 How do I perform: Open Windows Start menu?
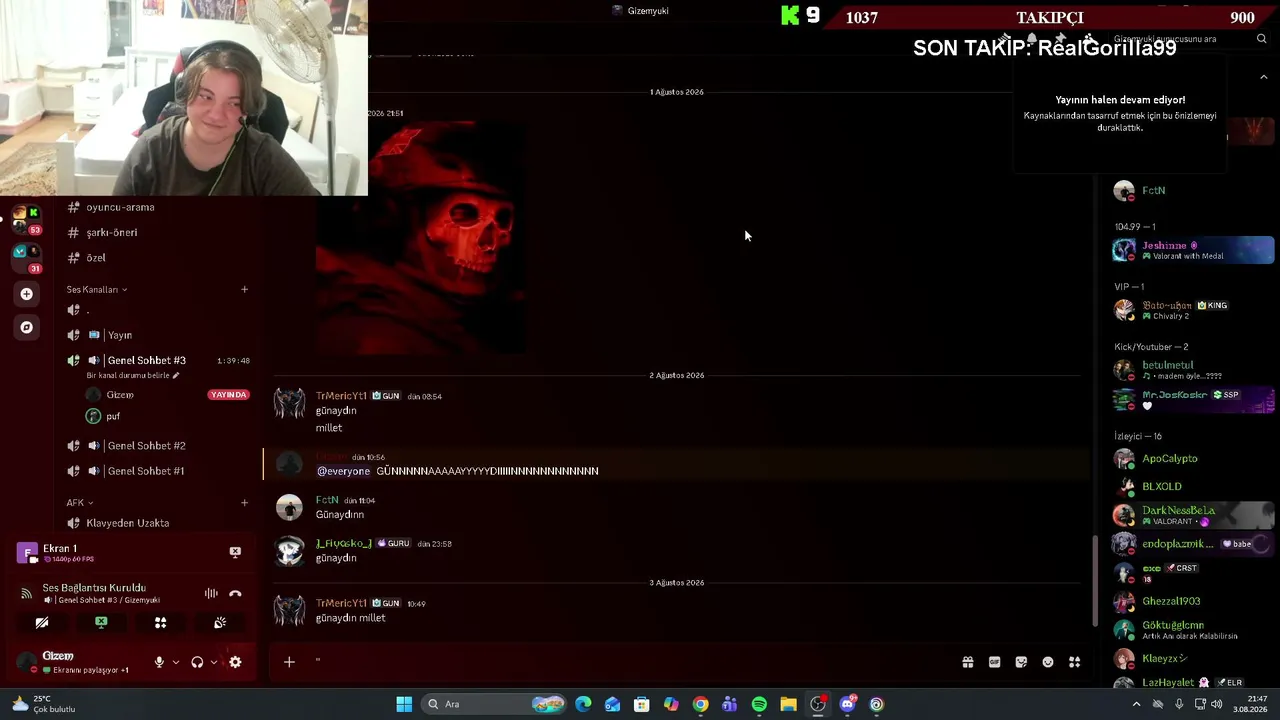click(404, 704)
